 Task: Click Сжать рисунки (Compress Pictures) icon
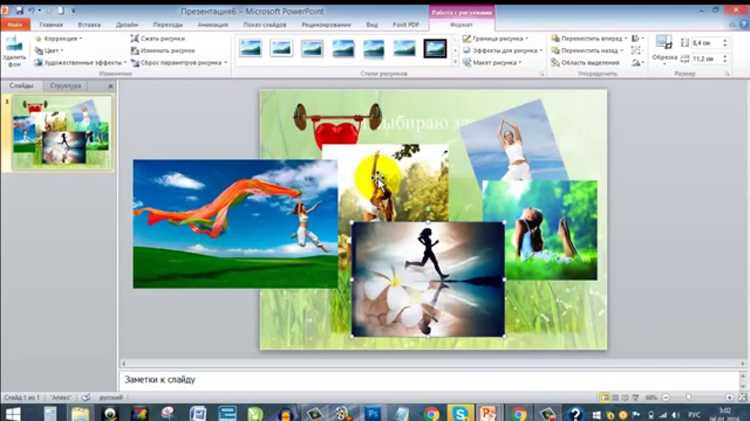(135, 38)
